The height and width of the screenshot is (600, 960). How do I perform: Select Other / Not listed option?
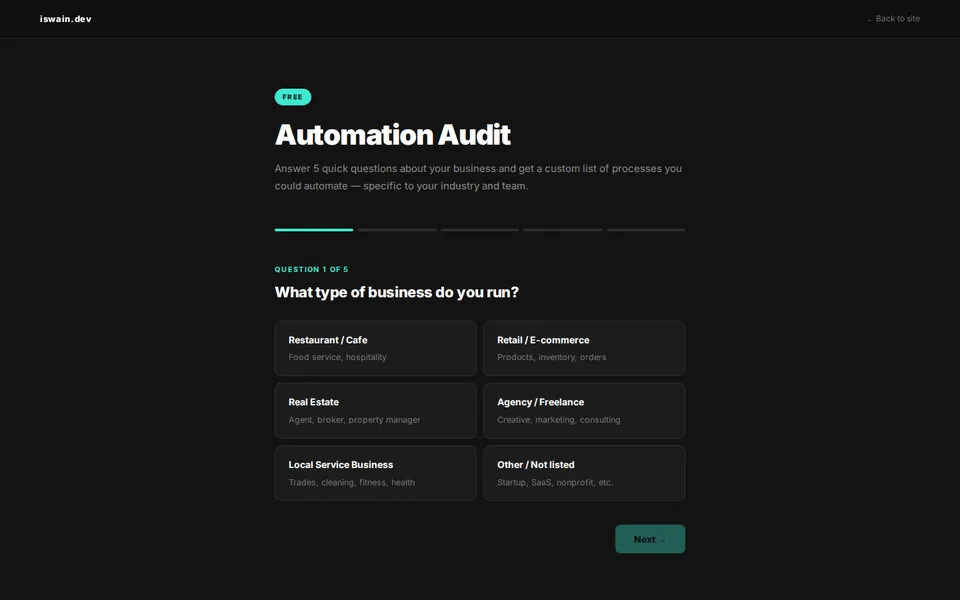584,473
